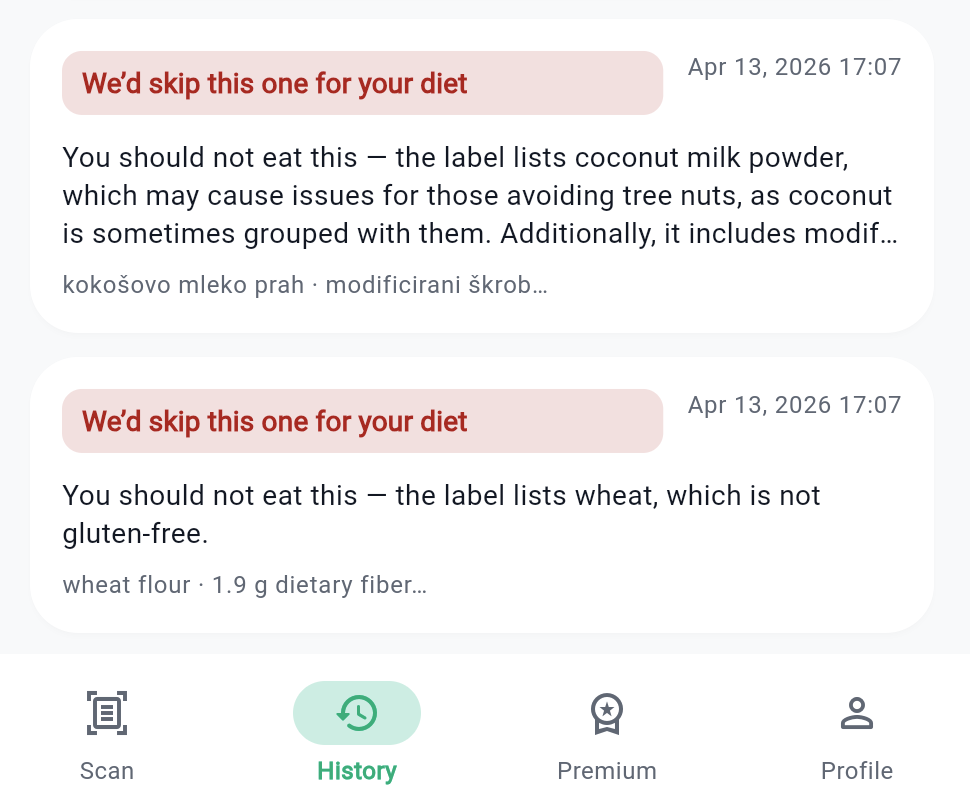970x802 pixels.
Task: Open the wheat flour scan entry card
Action: click(x=483, y=495)
